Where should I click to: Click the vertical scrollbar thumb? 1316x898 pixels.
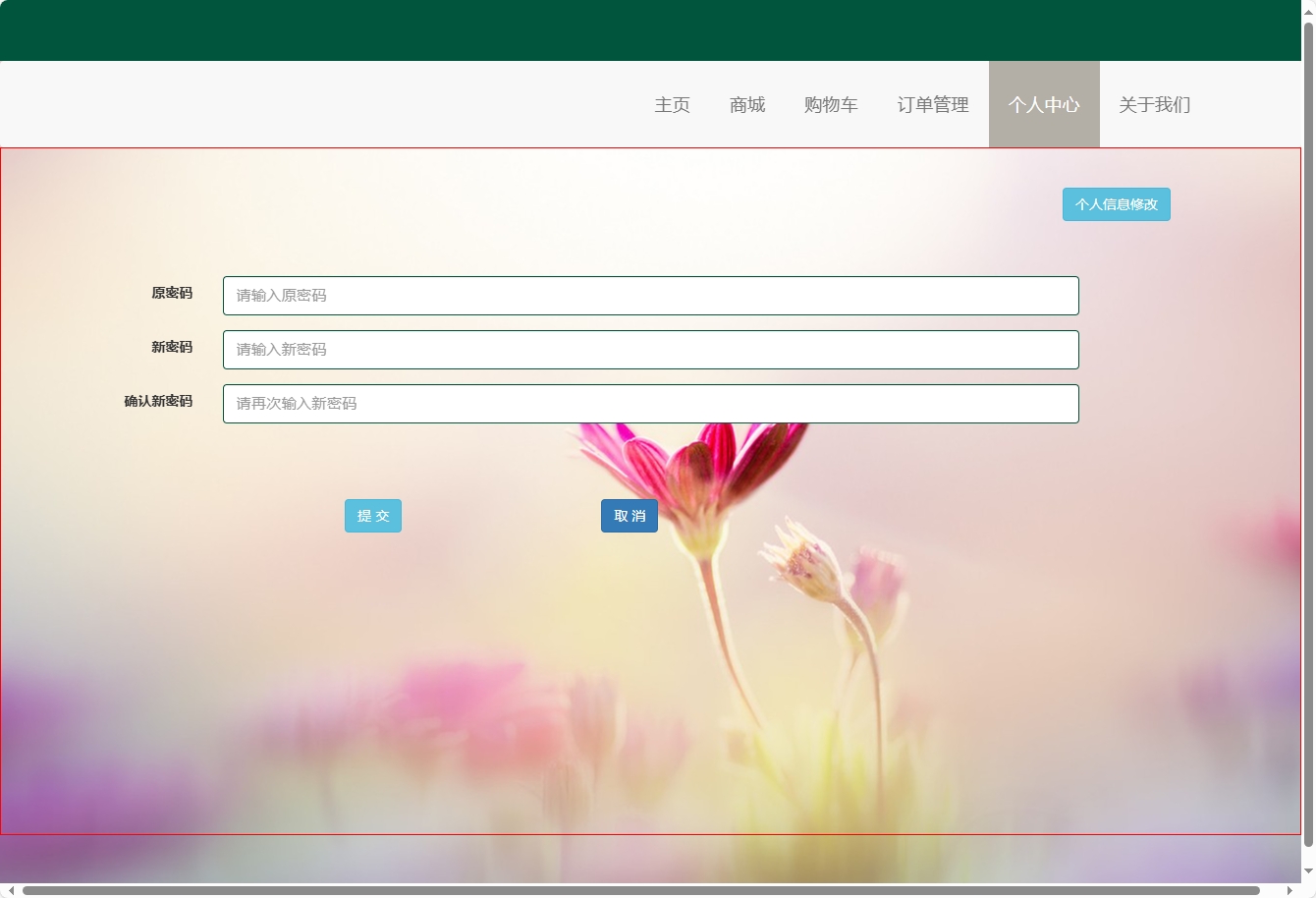pyautogui.click(x=1308, y=432)
